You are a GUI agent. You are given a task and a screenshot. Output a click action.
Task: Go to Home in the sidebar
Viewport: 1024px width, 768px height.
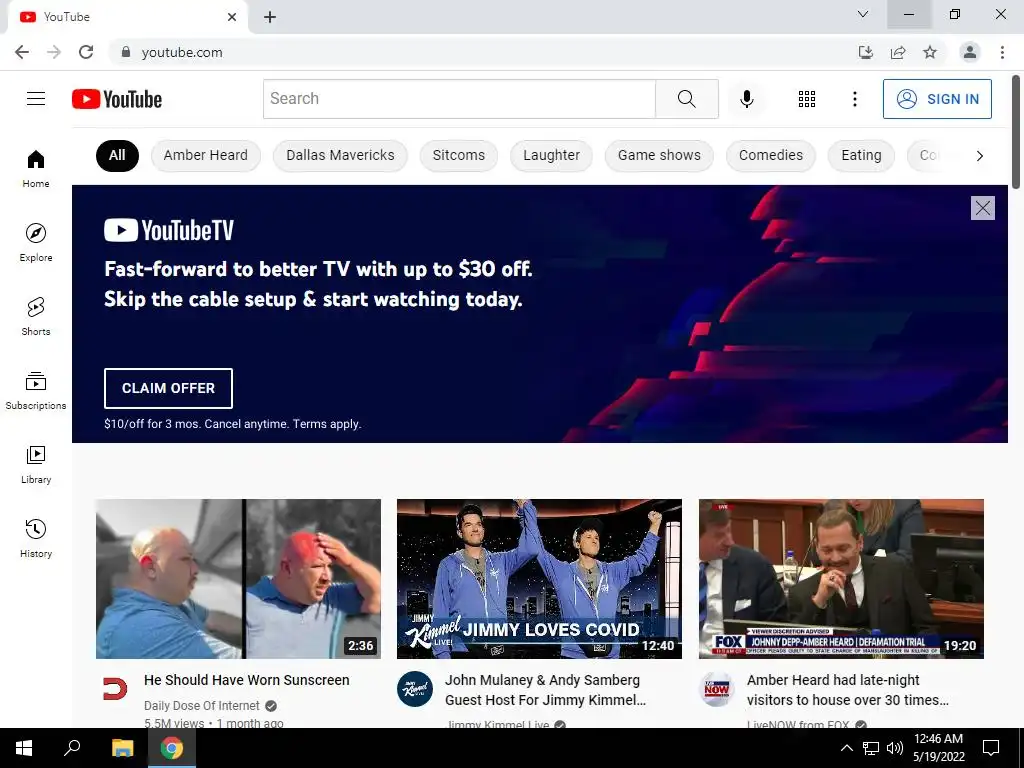36,168
